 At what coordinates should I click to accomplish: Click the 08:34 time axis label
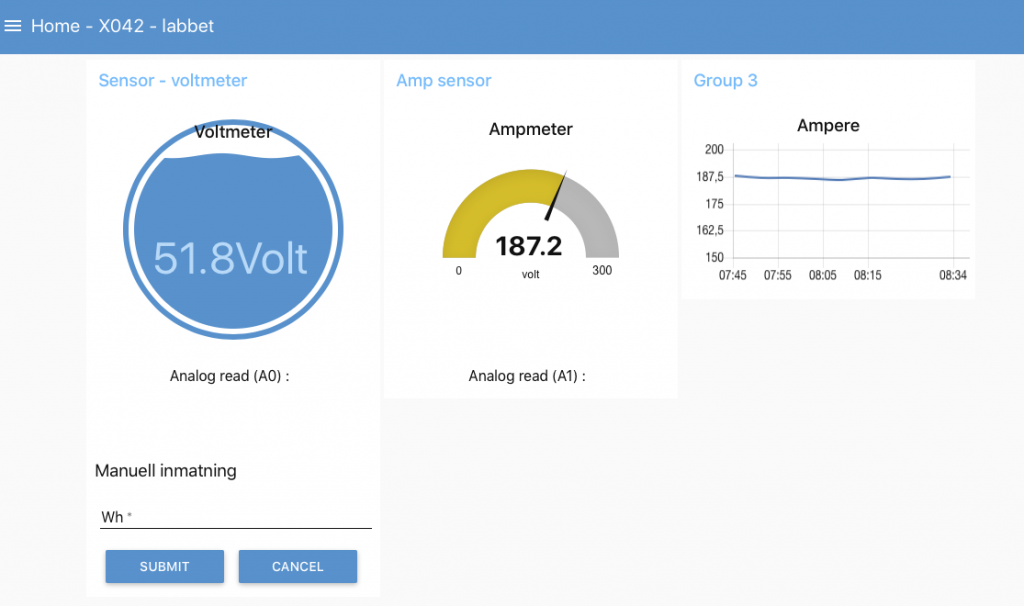[952, 276]
